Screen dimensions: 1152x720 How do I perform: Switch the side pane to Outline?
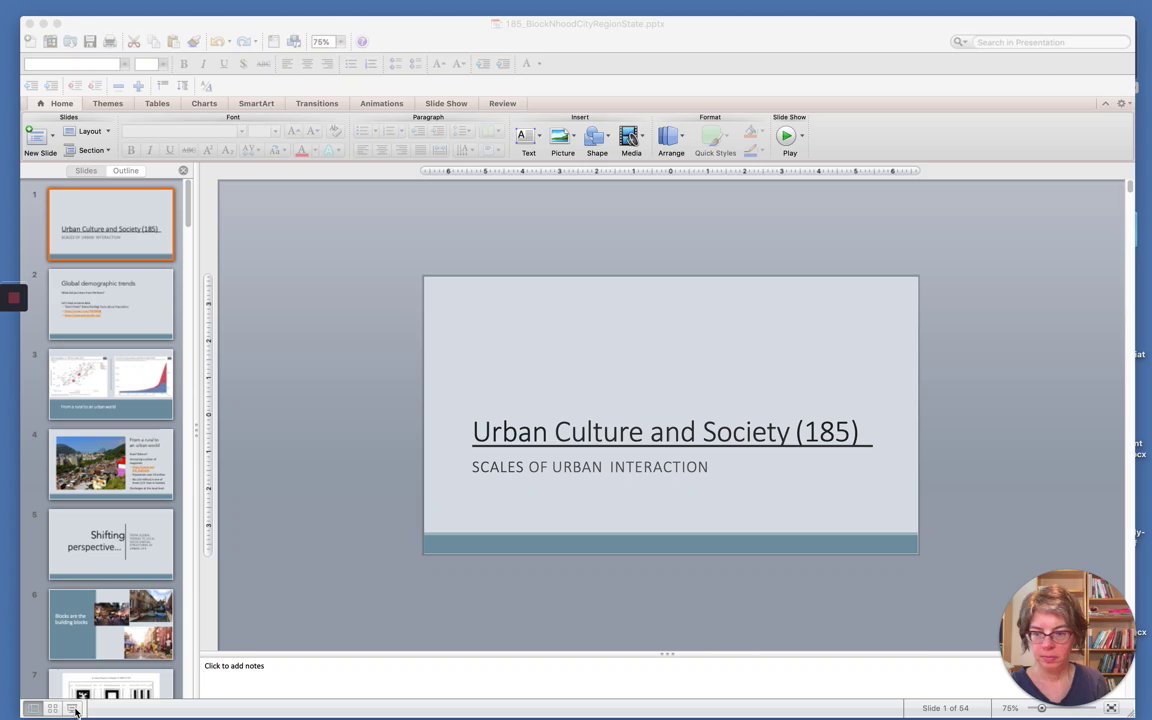click(126, 170)
